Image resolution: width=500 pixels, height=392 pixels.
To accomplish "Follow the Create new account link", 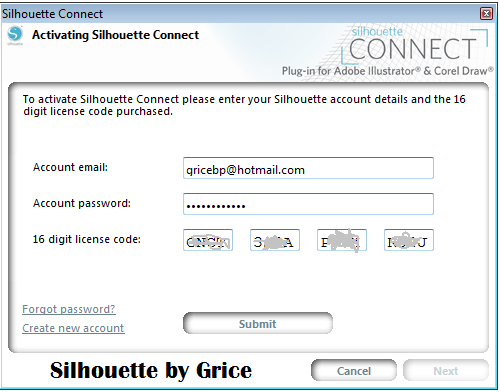I will 73,328.
